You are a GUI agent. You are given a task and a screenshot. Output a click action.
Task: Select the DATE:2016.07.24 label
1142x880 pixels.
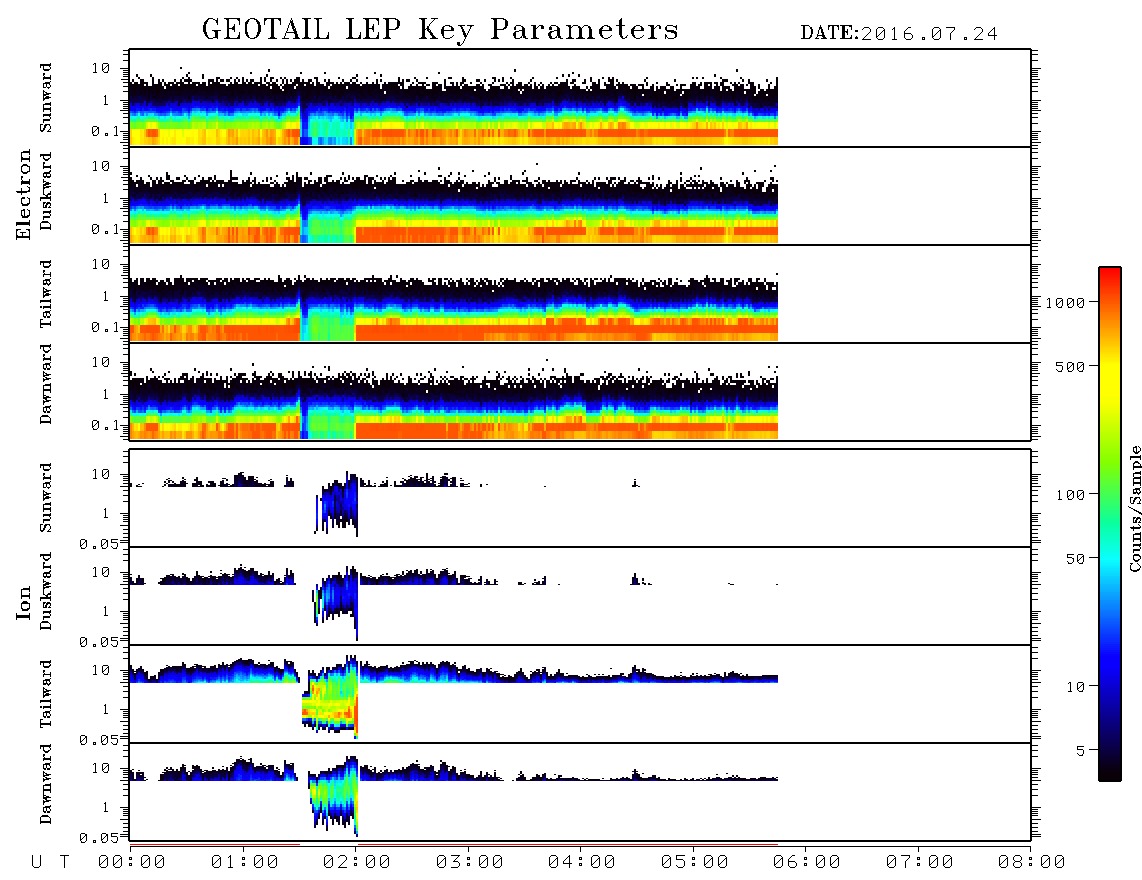pos(899,34)
